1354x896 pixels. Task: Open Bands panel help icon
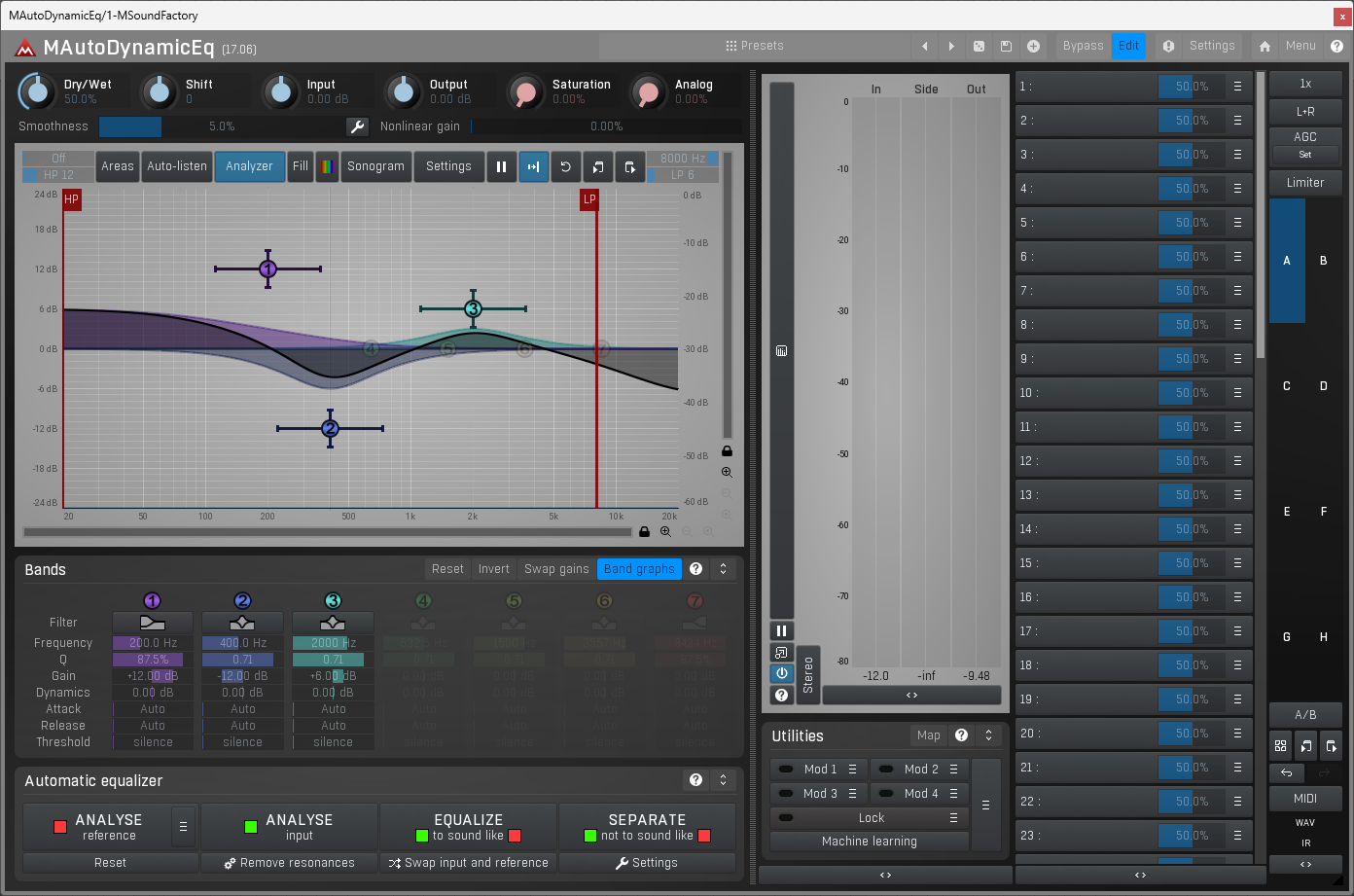coord(695,569)
